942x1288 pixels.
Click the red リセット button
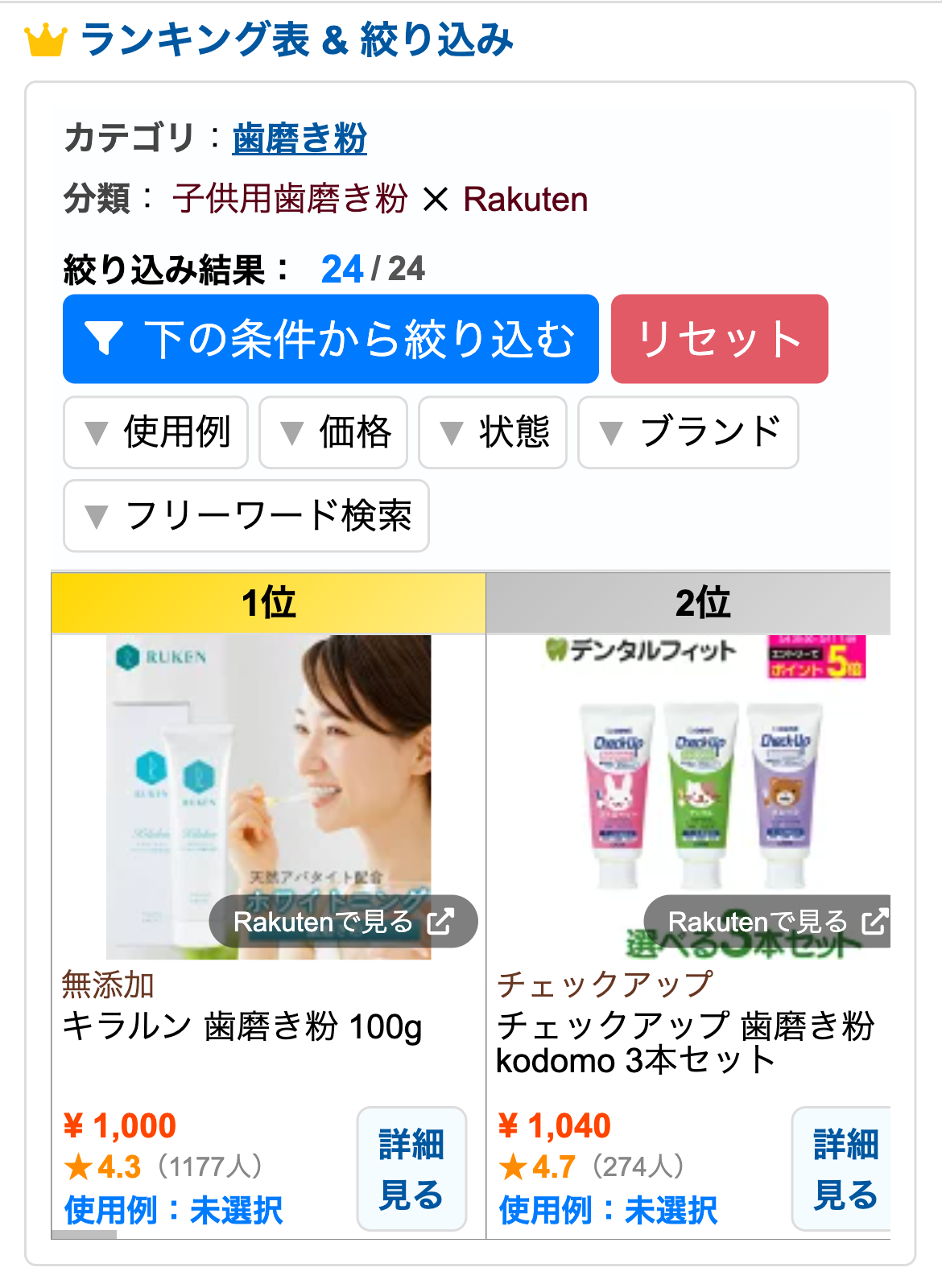(720, 339)
